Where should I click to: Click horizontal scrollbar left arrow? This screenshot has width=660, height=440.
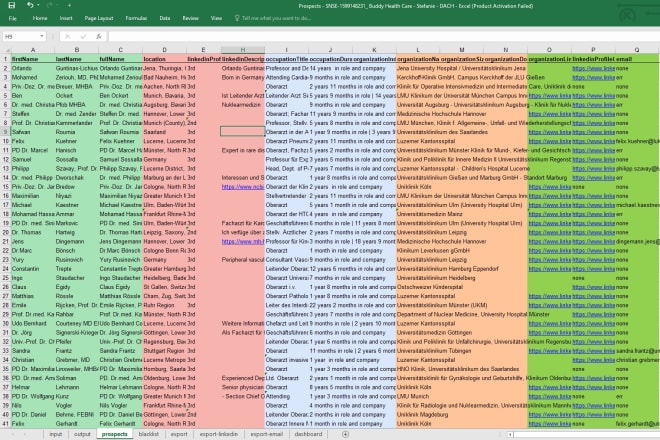coord(510,435)
